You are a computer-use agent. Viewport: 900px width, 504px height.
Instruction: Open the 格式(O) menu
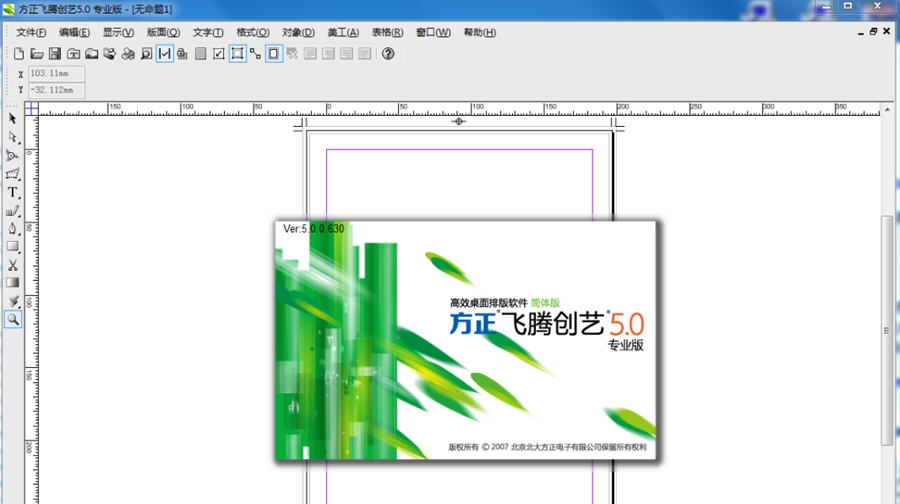tap(253, 33)
